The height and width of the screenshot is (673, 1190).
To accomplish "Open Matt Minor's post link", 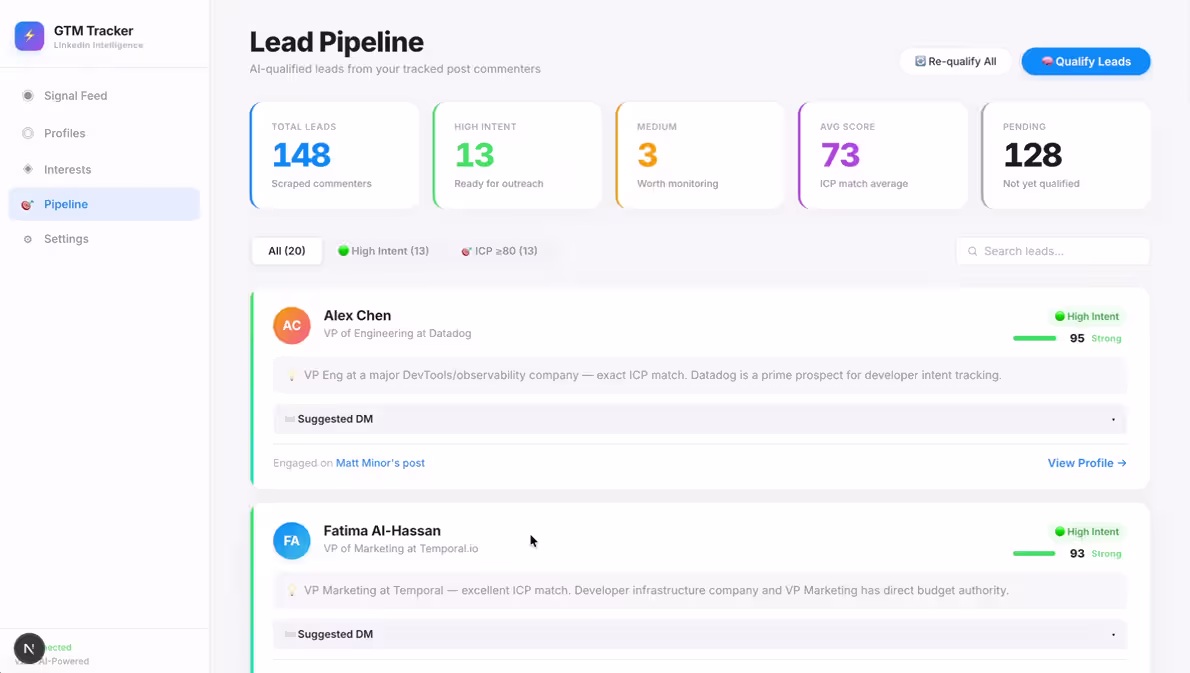I will 380,463.
